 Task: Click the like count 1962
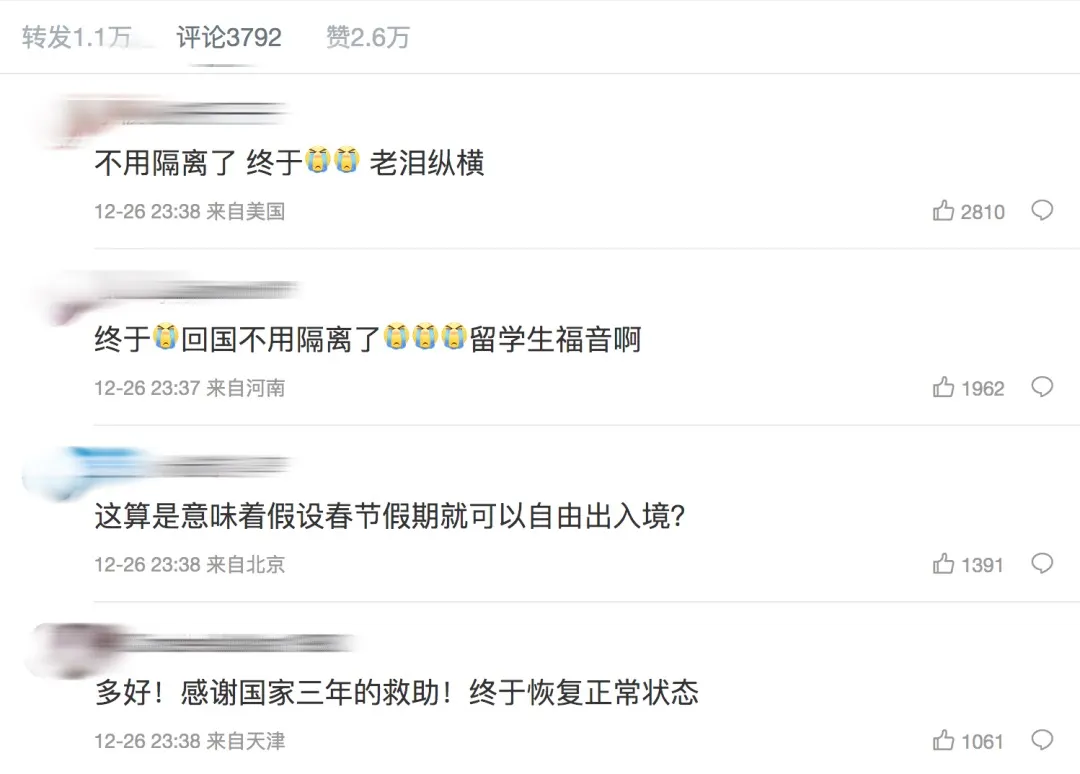982,388
